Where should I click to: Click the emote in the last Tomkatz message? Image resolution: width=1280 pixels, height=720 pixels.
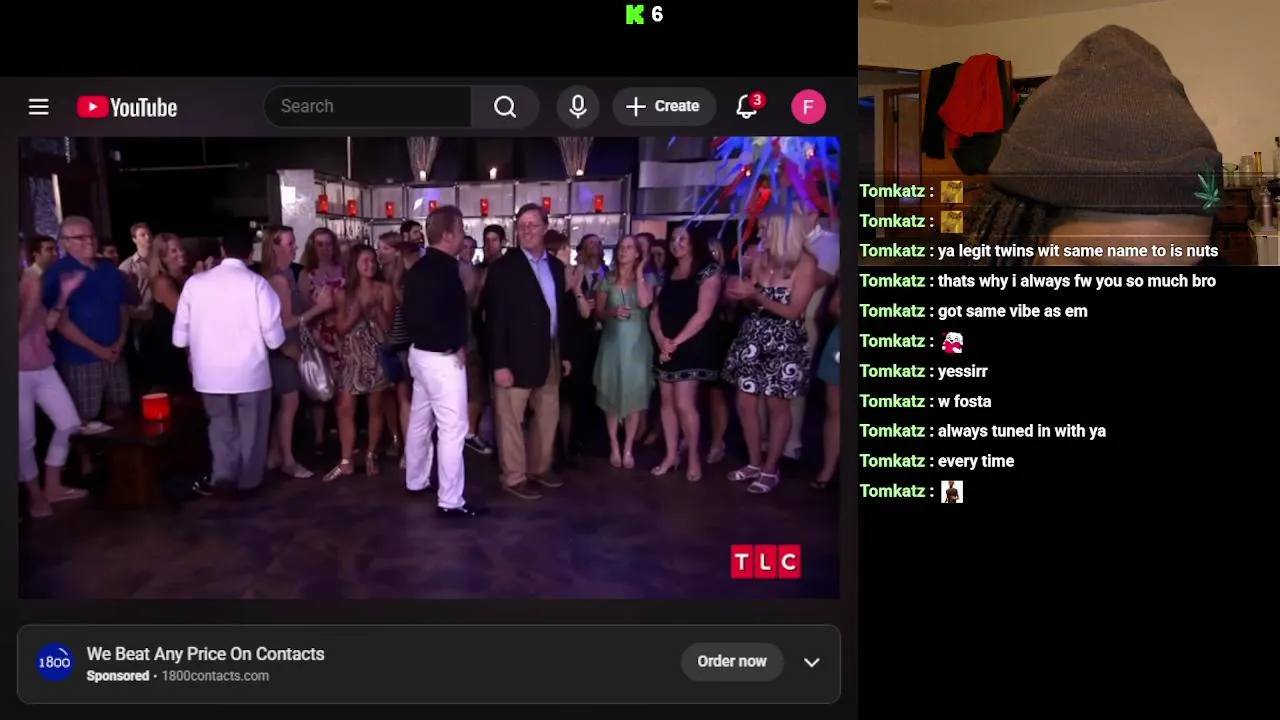coord(952,492)
